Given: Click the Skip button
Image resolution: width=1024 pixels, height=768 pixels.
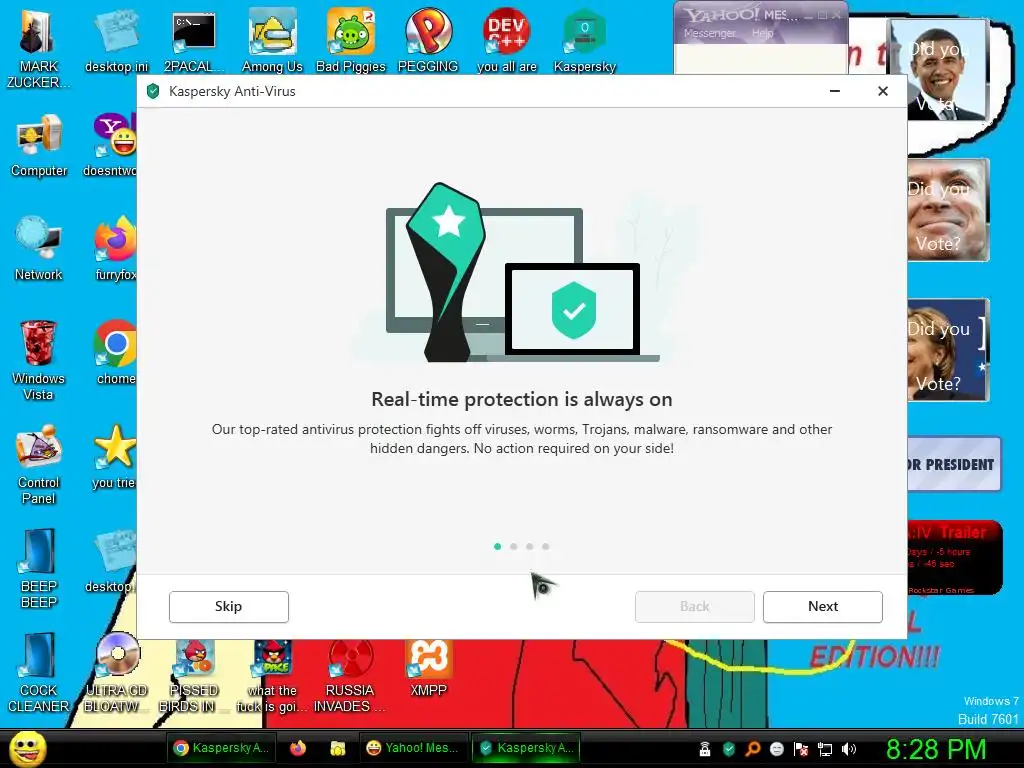Looking at the screenshot, I should [229, 607].
